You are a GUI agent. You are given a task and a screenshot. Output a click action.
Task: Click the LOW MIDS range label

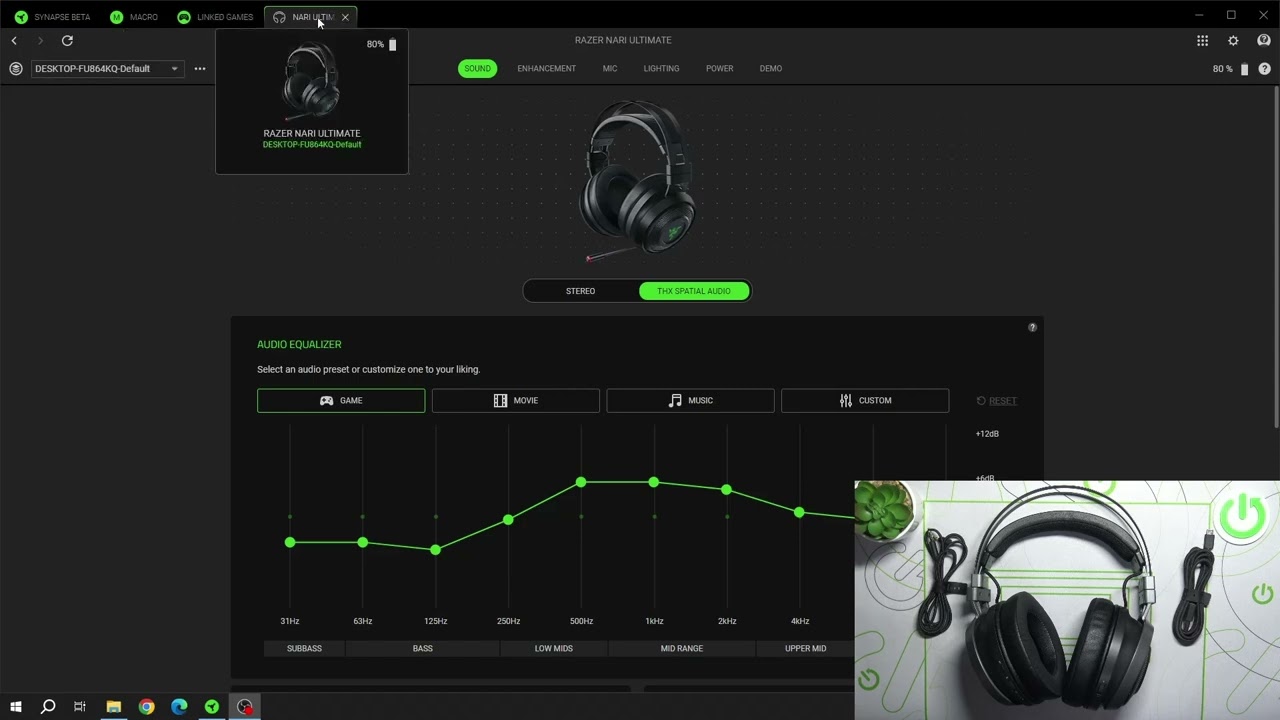(x=554, y=649)
